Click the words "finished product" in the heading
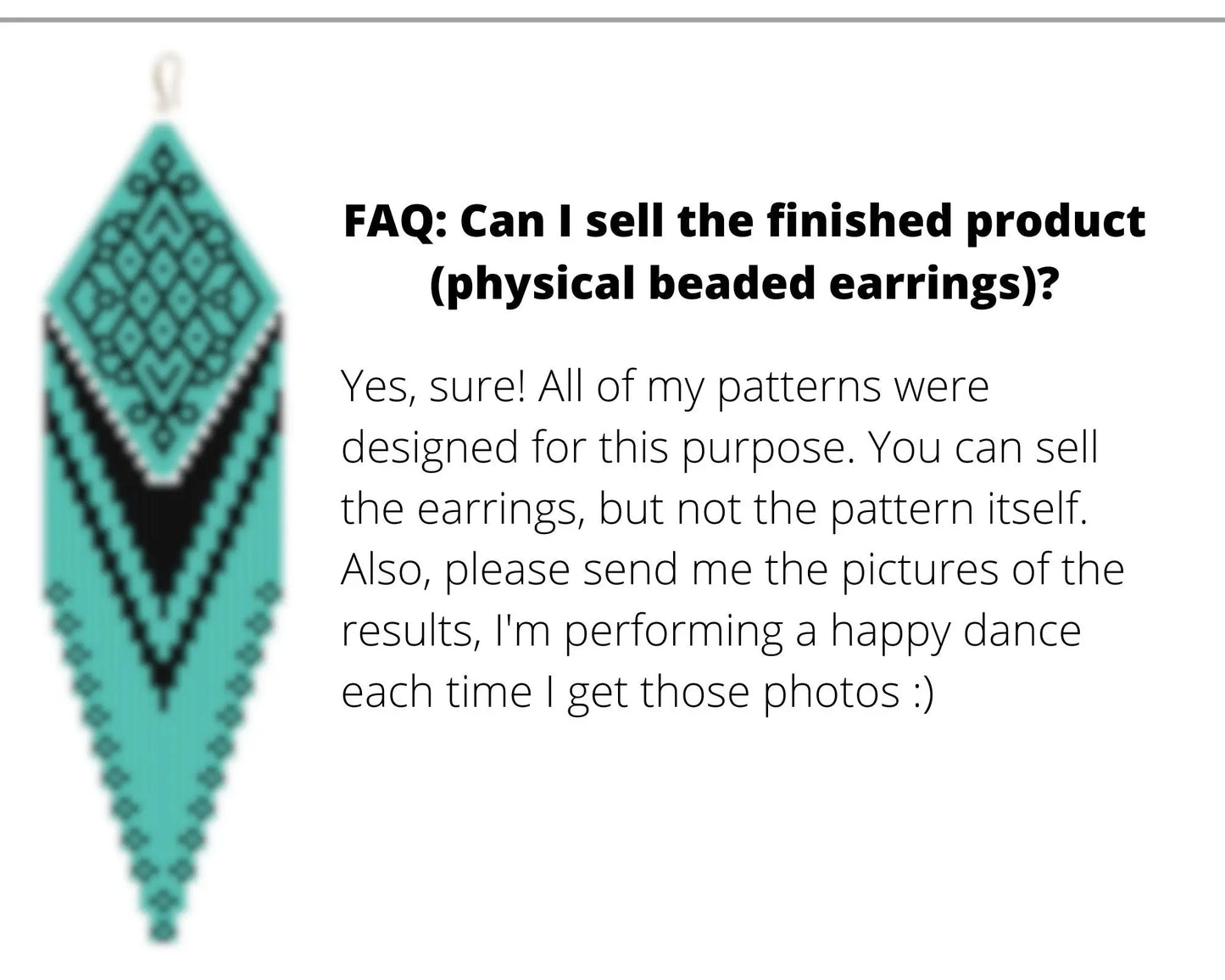The height and width of the screenshot is (980, 1225). [956, 222]
